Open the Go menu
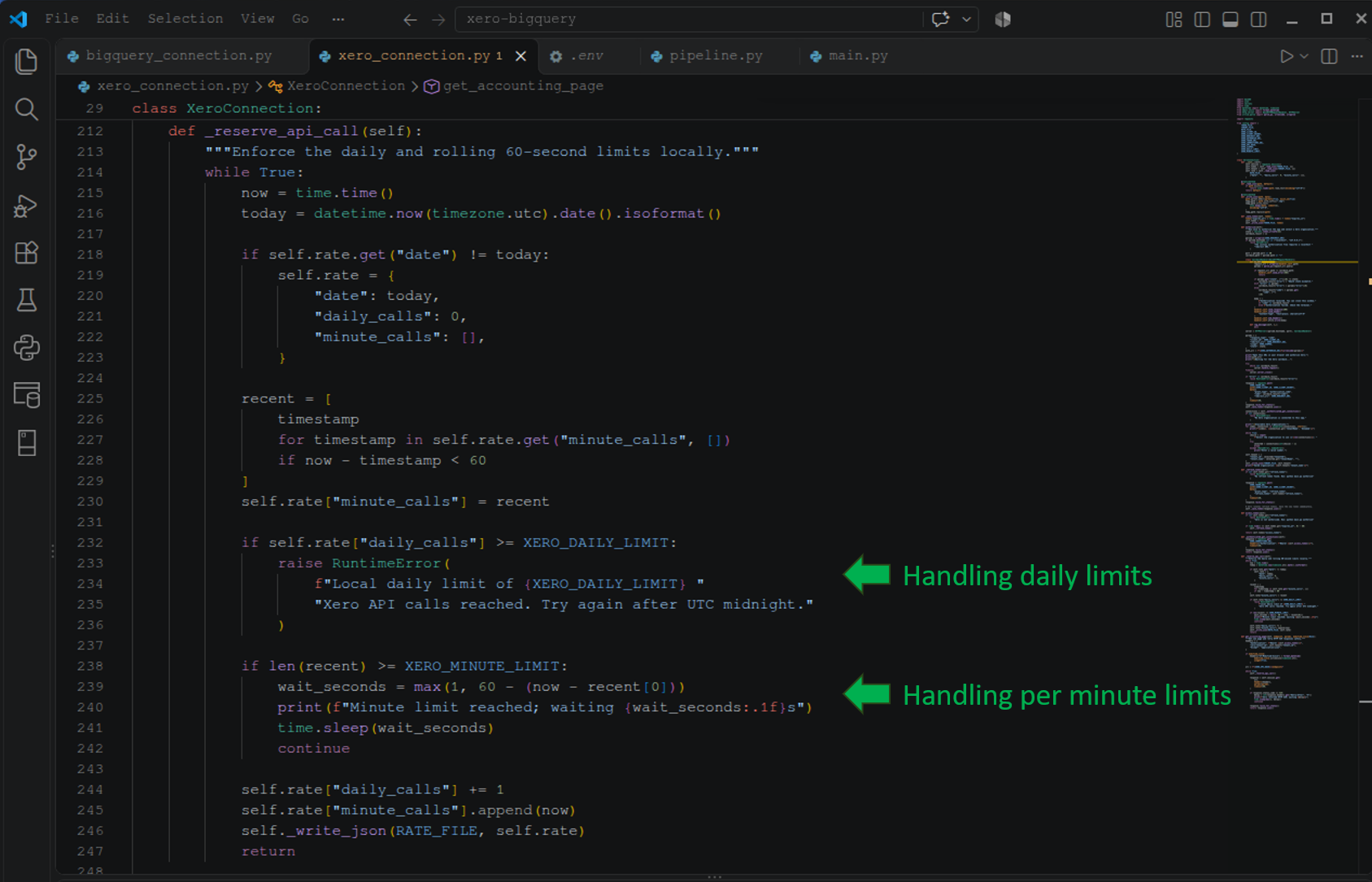Image resolution: width=1372 pixels, height=882 pixels. [x=300, y=19]
